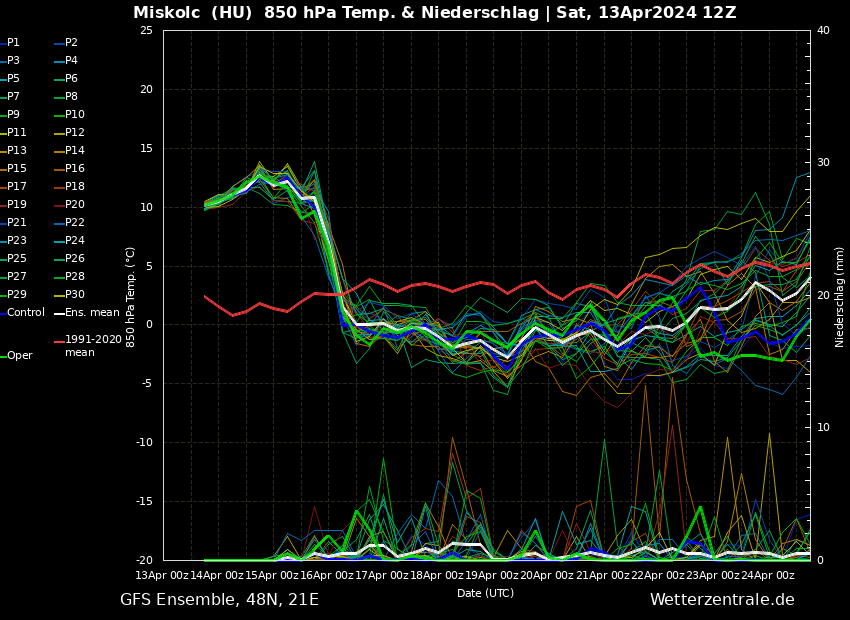Click the 40 value on precipitation axis
This screenshot has height=620, width=850.
[x=823, y=31]
